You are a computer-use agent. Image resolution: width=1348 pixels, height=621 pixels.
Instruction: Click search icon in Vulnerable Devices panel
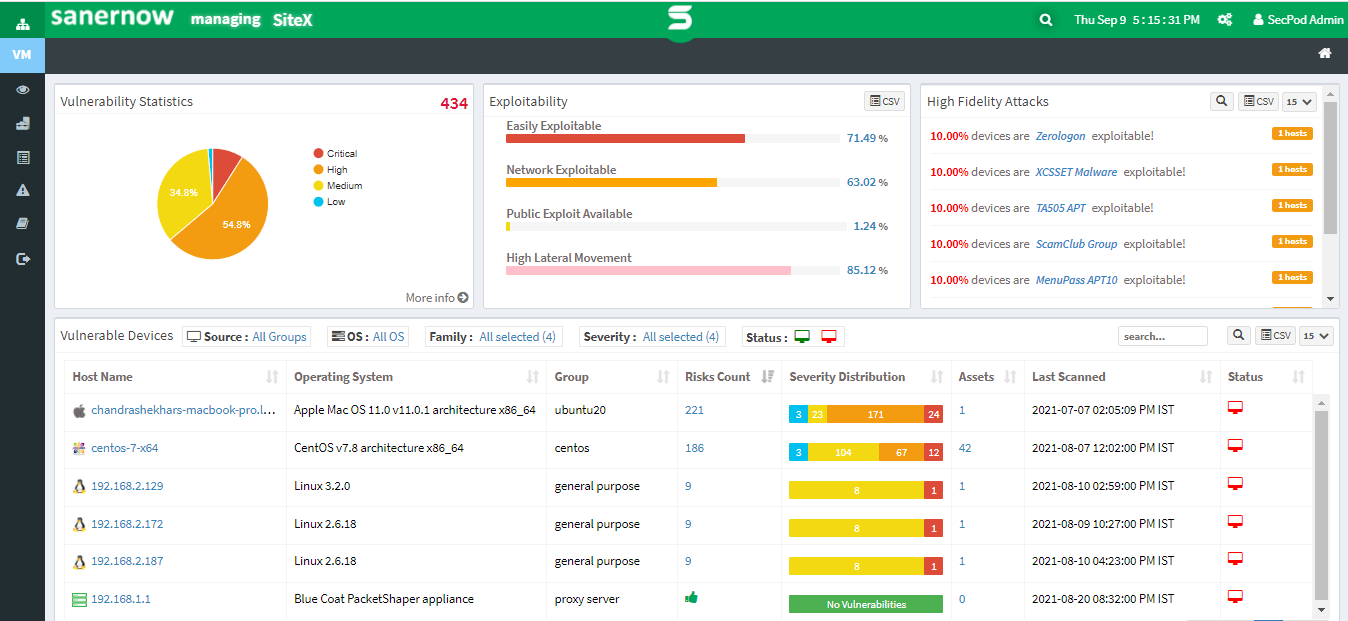(1238, 336)
